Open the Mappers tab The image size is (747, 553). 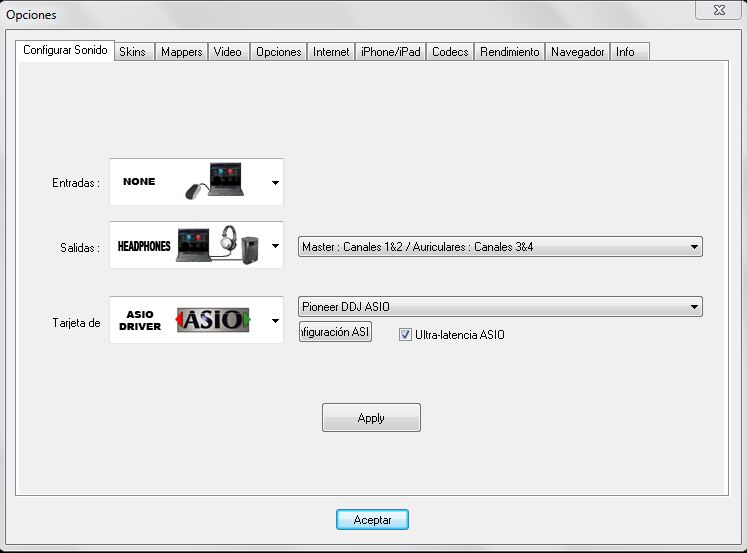[182, 52]
